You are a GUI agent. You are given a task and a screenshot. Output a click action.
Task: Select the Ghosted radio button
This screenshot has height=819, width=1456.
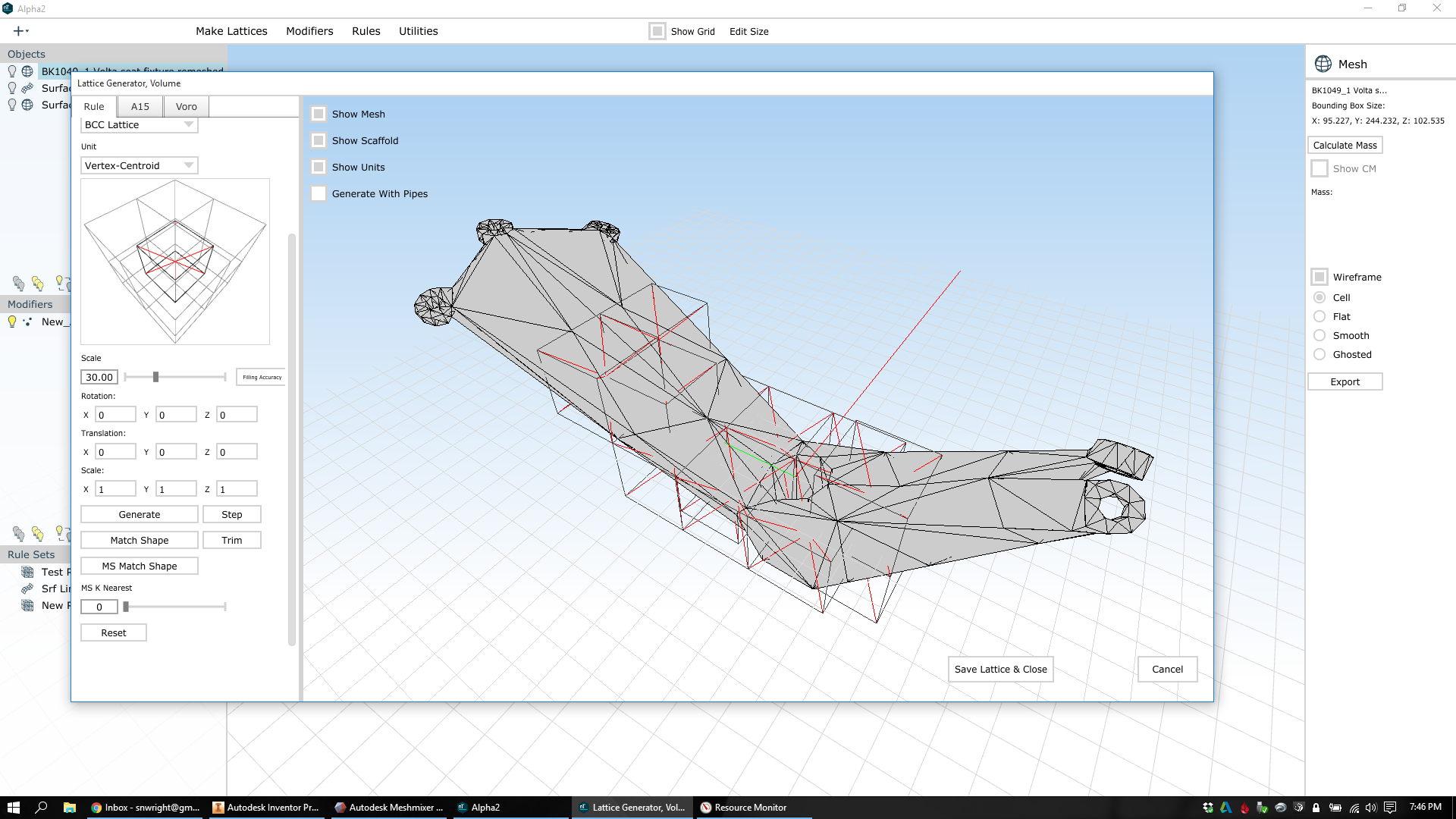pos(1319,354)
